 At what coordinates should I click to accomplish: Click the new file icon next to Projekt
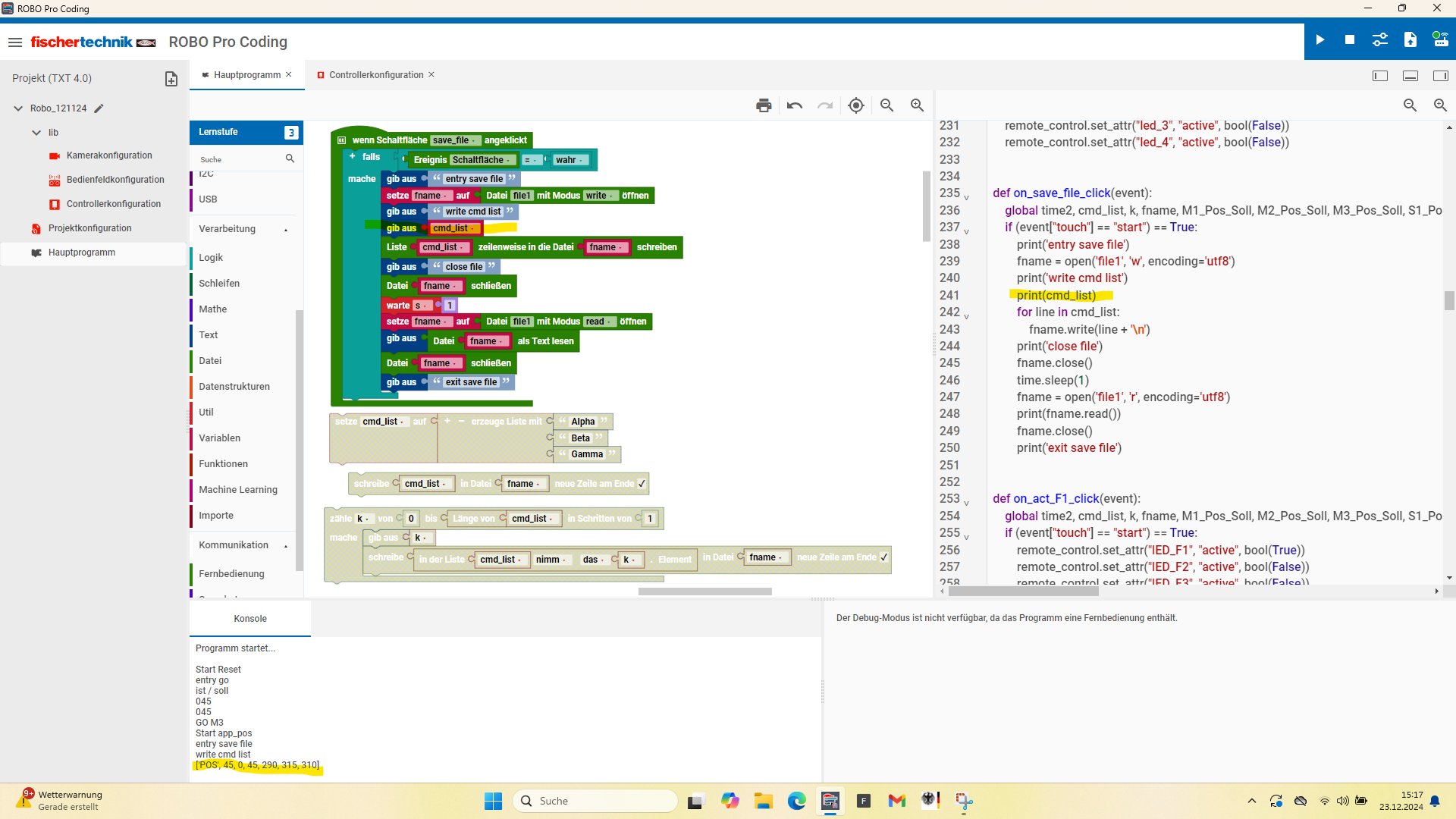pos(171,79)
